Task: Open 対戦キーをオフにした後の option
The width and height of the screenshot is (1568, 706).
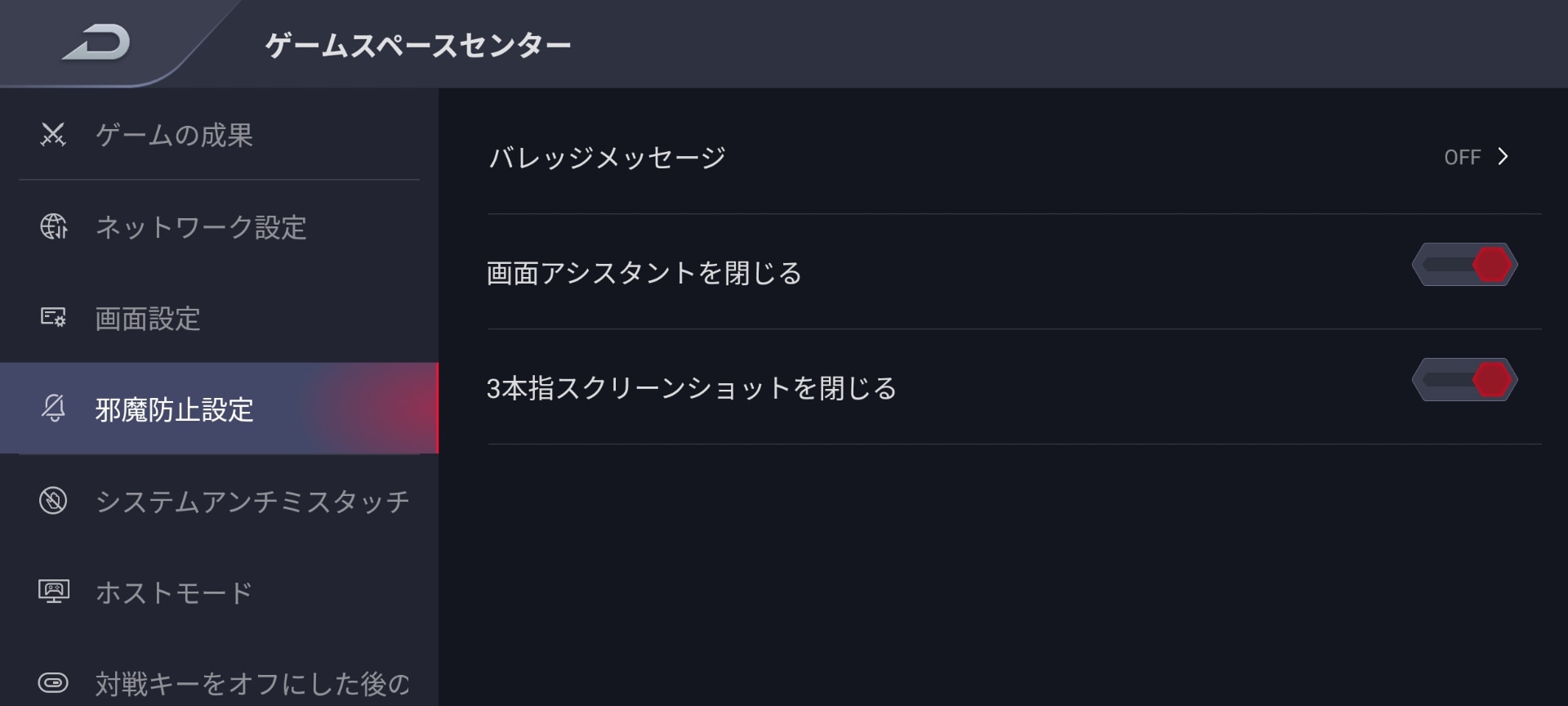Action: (252, 684)
